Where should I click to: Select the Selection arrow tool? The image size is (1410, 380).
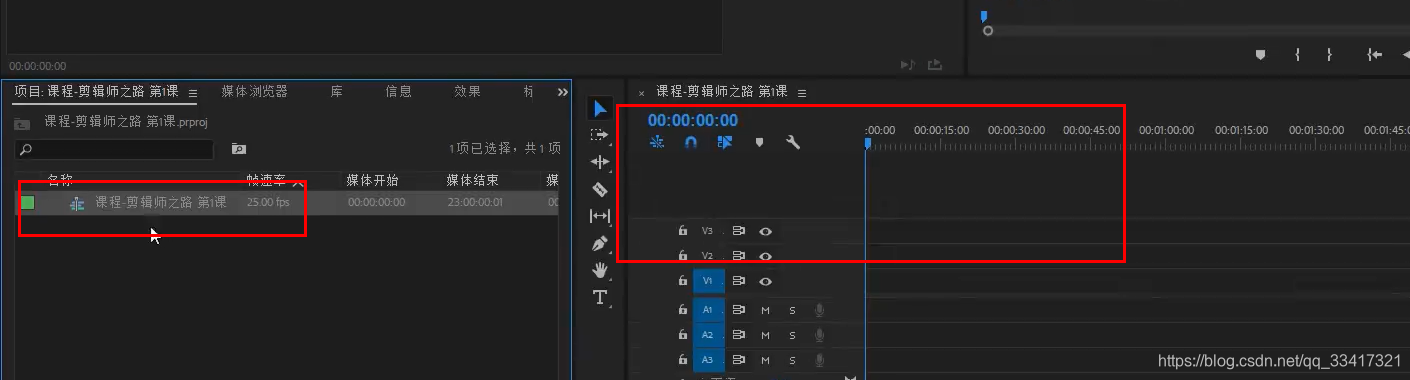pos(599,108)
